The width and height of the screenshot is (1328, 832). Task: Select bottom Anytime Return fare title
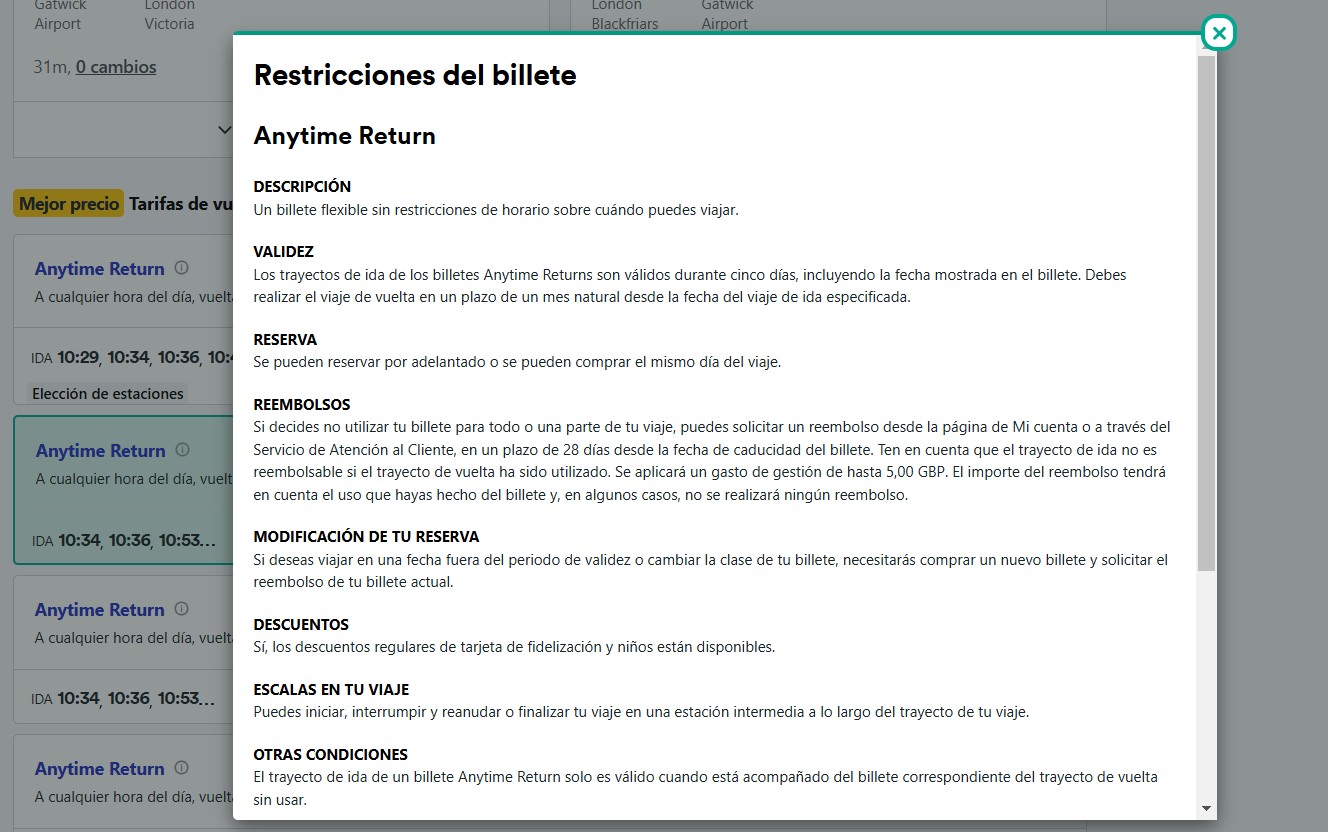(100, 769)
